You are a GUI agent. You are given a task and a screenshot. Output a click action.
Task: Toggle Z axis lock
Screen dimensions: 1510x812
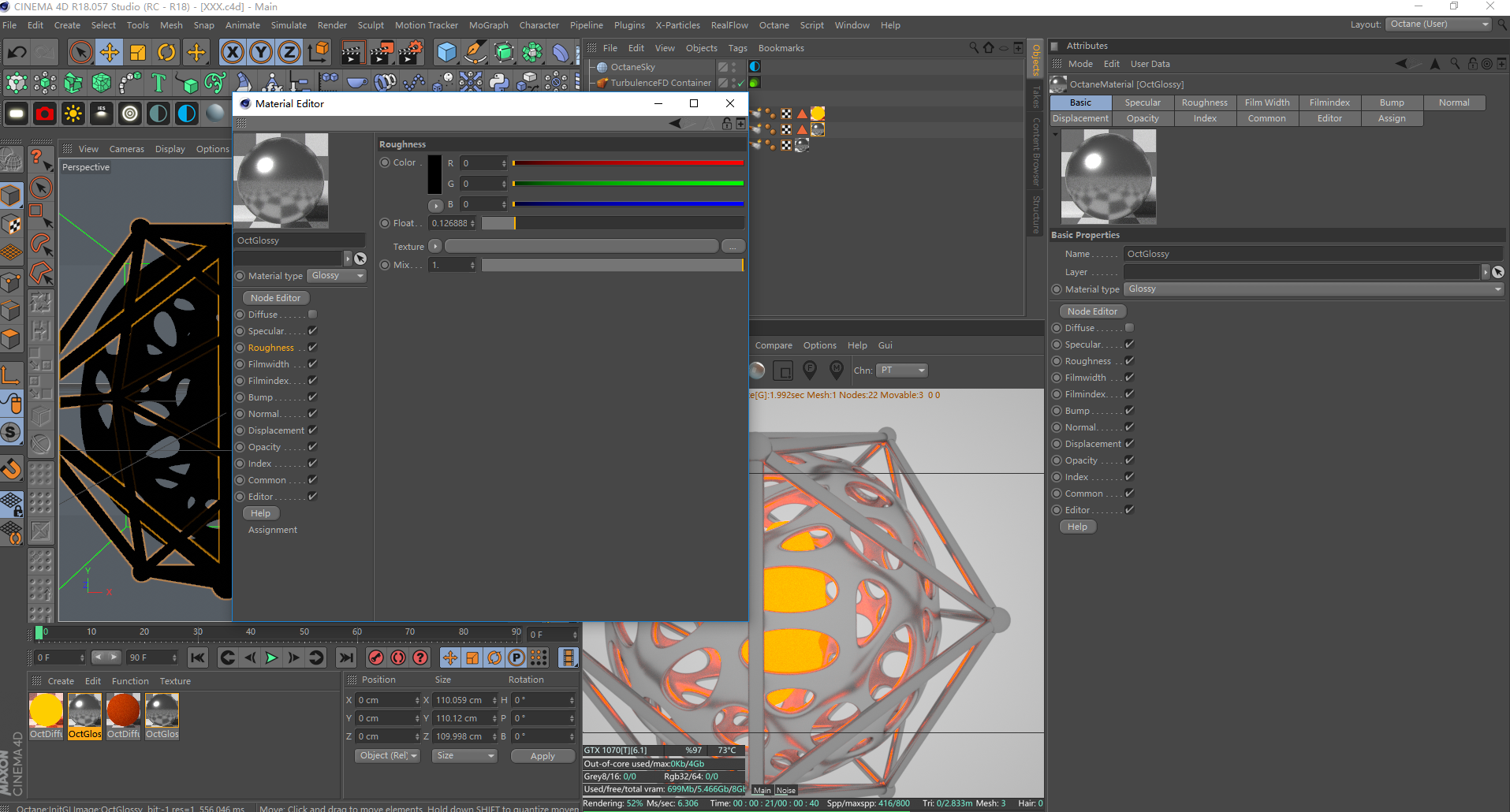[x=289, y=53]
